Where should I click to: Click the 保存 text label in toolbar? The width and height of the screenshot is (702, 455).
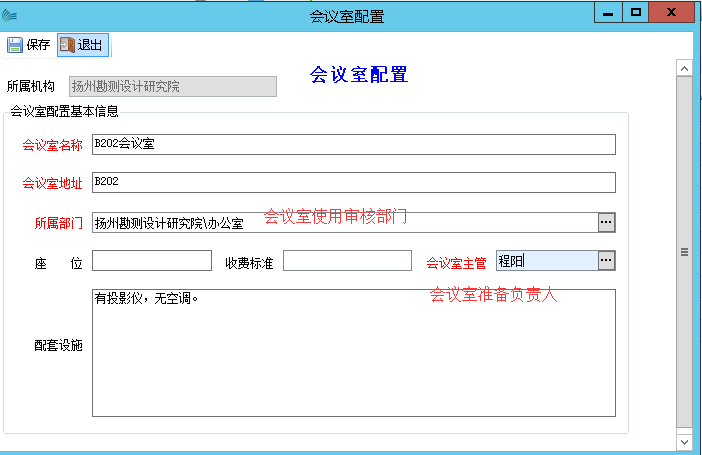point(38,45)
